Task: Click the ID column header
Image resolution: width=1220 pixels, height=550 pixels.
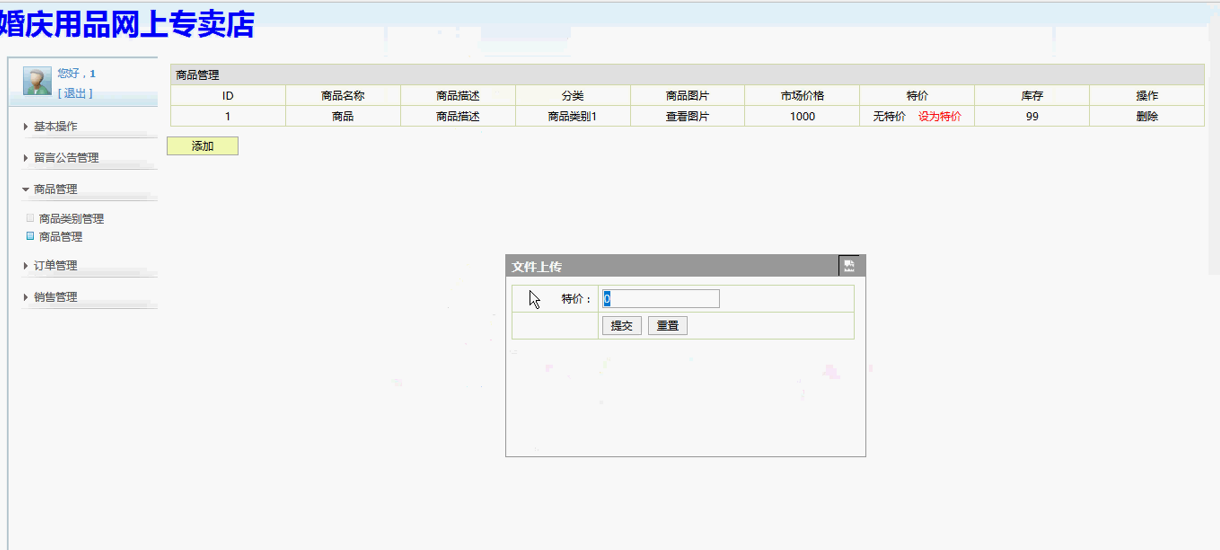Action: tap(228, 96)
